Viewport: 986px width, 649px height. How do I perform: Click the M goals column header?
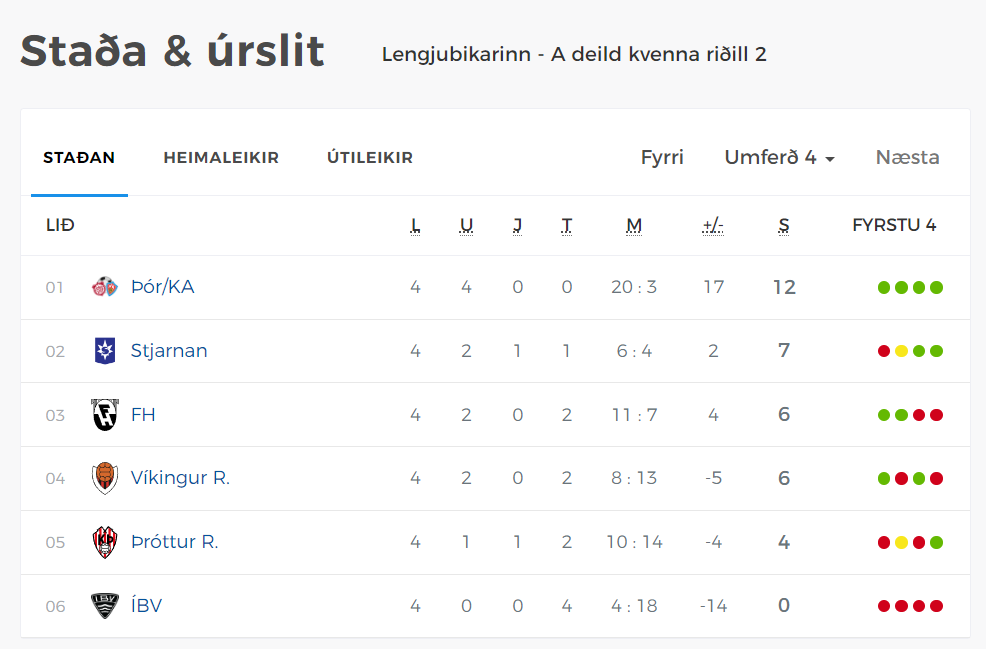(634, 226)
